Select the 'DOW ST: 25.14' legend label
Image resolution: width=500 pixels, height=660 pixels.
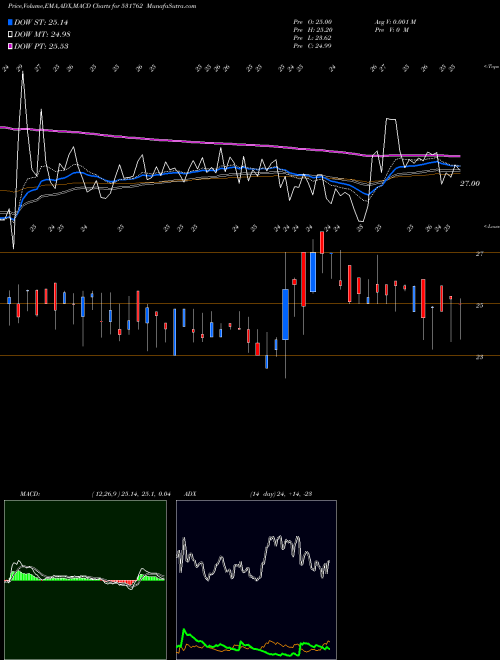click(x=41, y=22)
